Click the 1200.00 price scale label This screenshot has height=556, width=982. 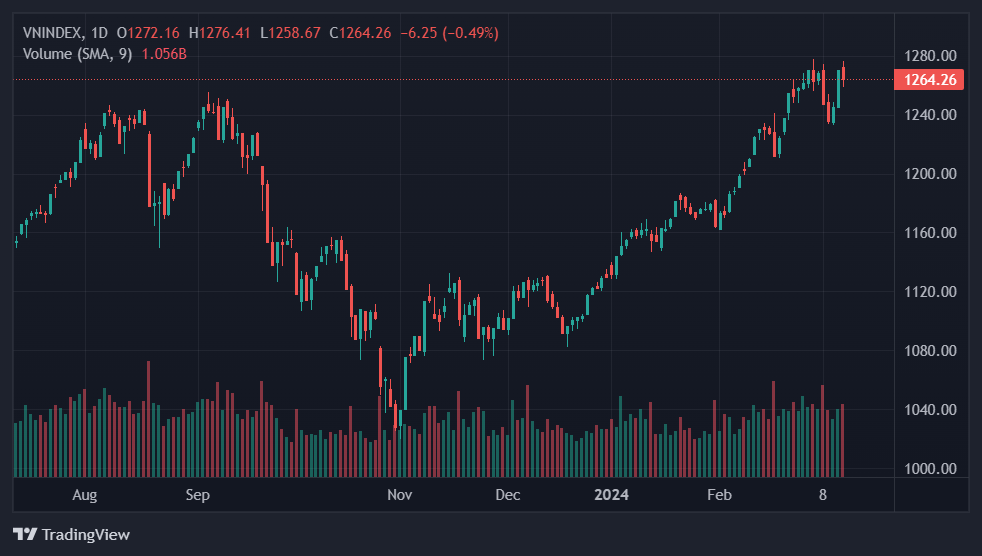tap(930, 174)
